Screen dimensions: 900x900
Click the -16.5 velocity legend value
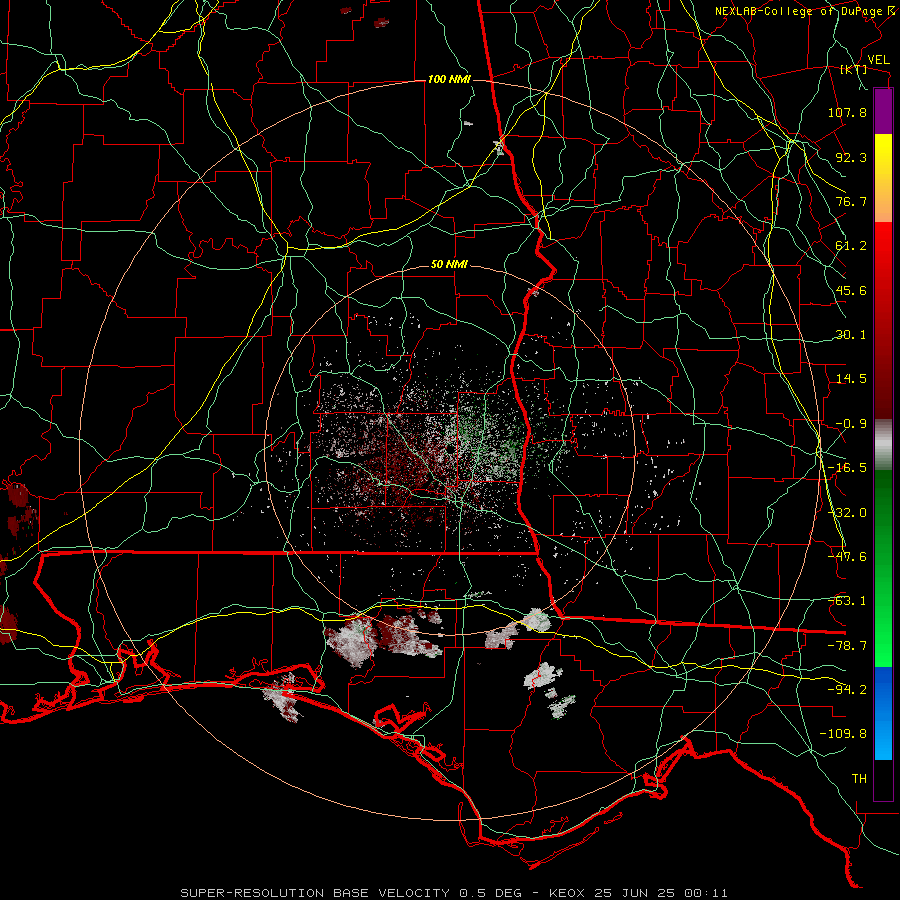[x=847, y=468]
